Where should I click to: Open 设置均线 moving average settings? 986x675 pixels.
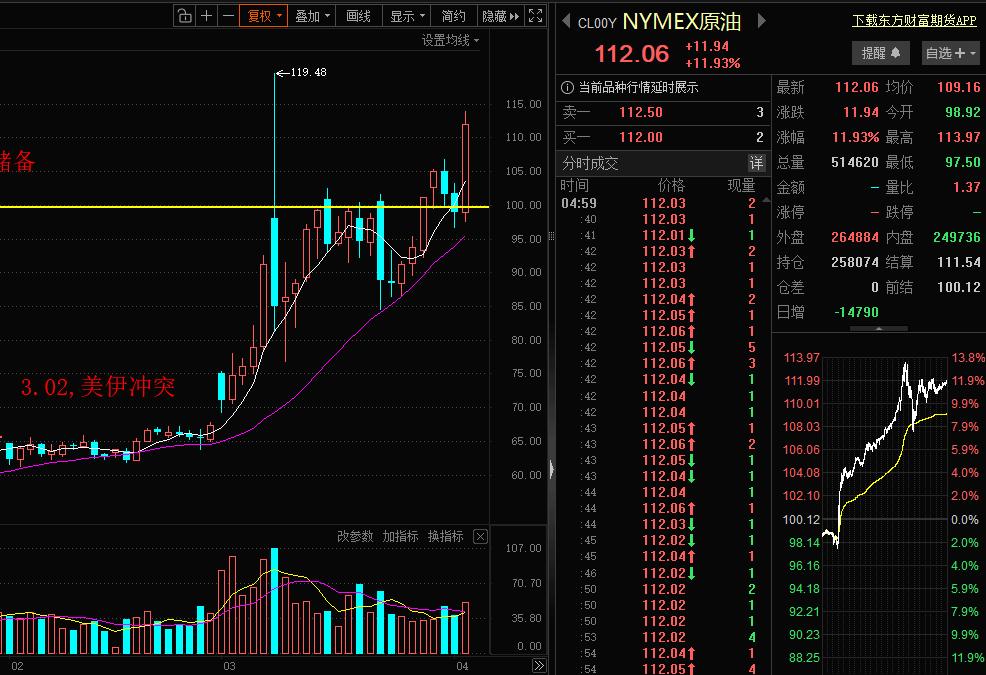click(x=450, y=40)
